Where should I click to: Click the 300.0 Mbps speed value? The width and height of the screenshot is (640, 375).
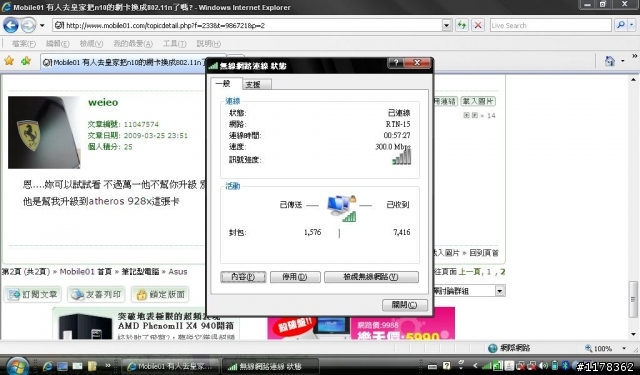393,146
